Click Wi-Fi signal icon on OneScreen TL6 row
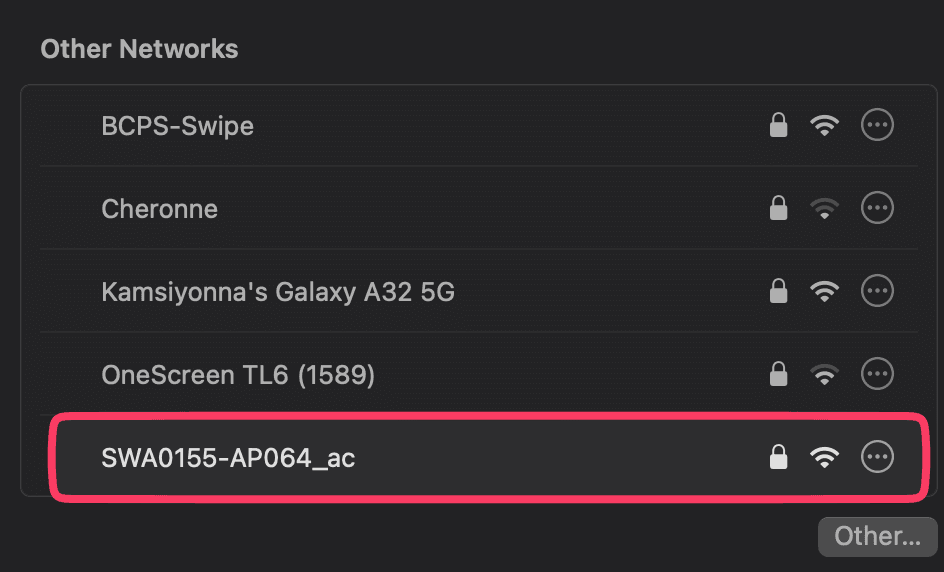Viewport: 944px width, 572px height. pyautogui.click(x=824, y=375)
